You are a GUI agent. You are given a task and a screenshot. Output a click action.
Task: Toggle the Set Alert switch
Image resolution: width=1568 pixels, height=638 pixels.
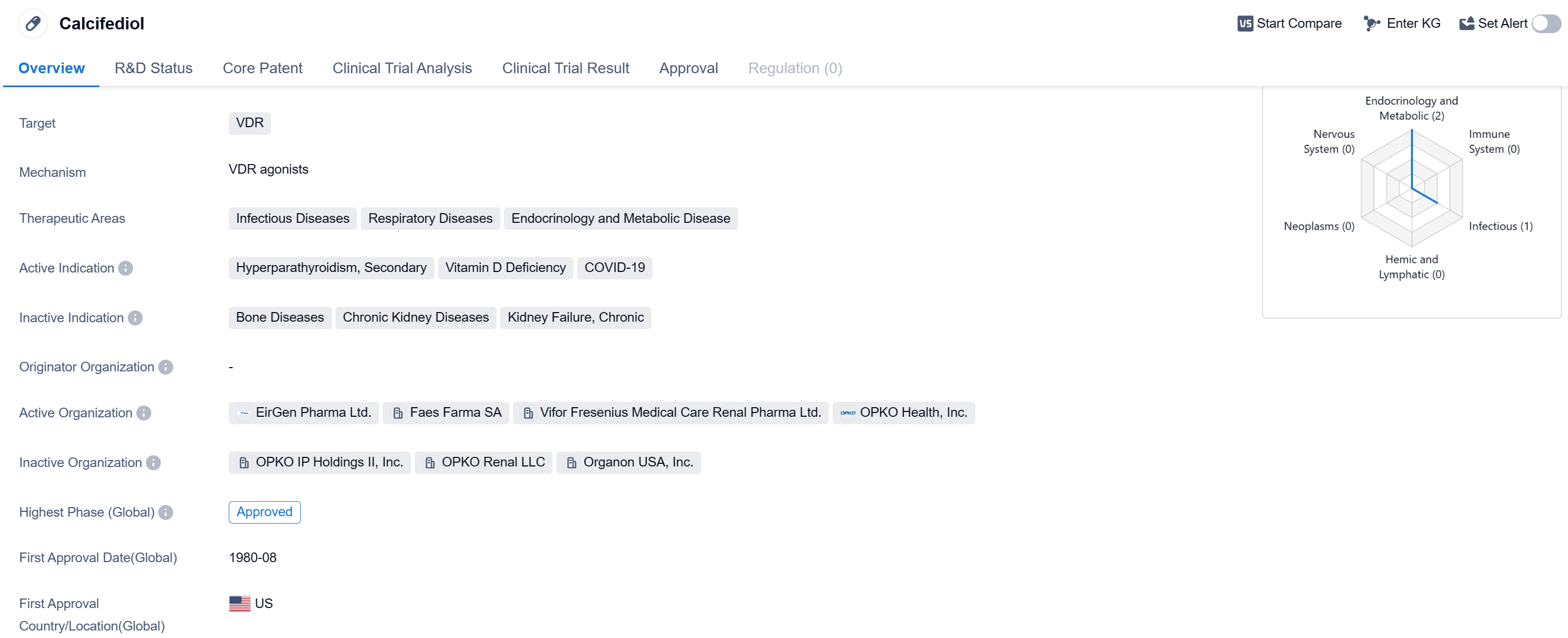1545,24
